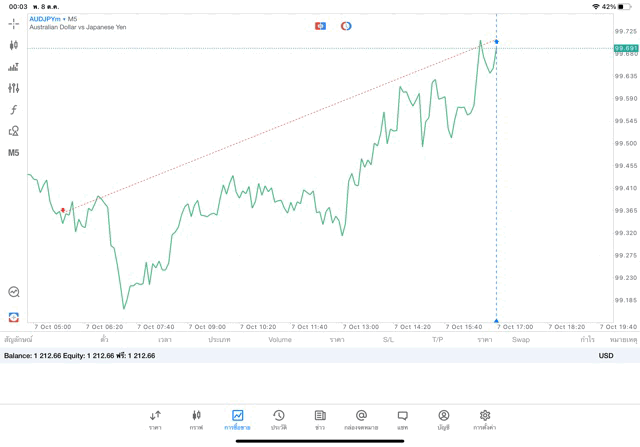Open the indicators icon in left toolbar
The height and width of the screenshot is (447, 640).
point(14,67)
